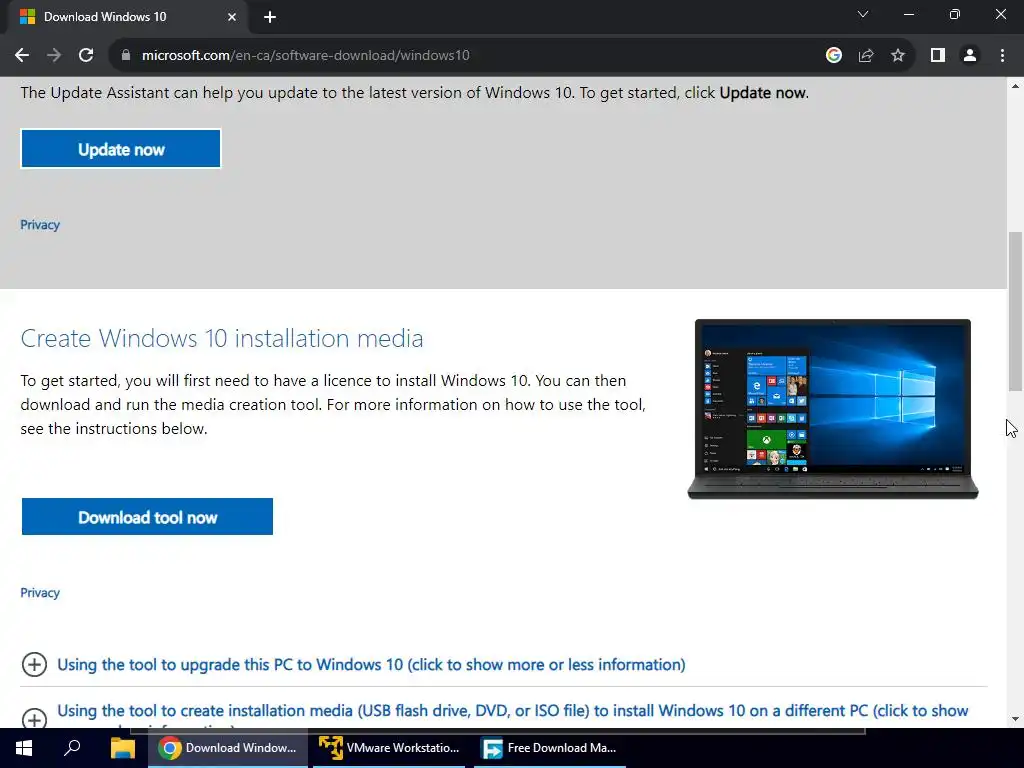Click the Update now button
Screen dimensions: 1024x768
121,149
